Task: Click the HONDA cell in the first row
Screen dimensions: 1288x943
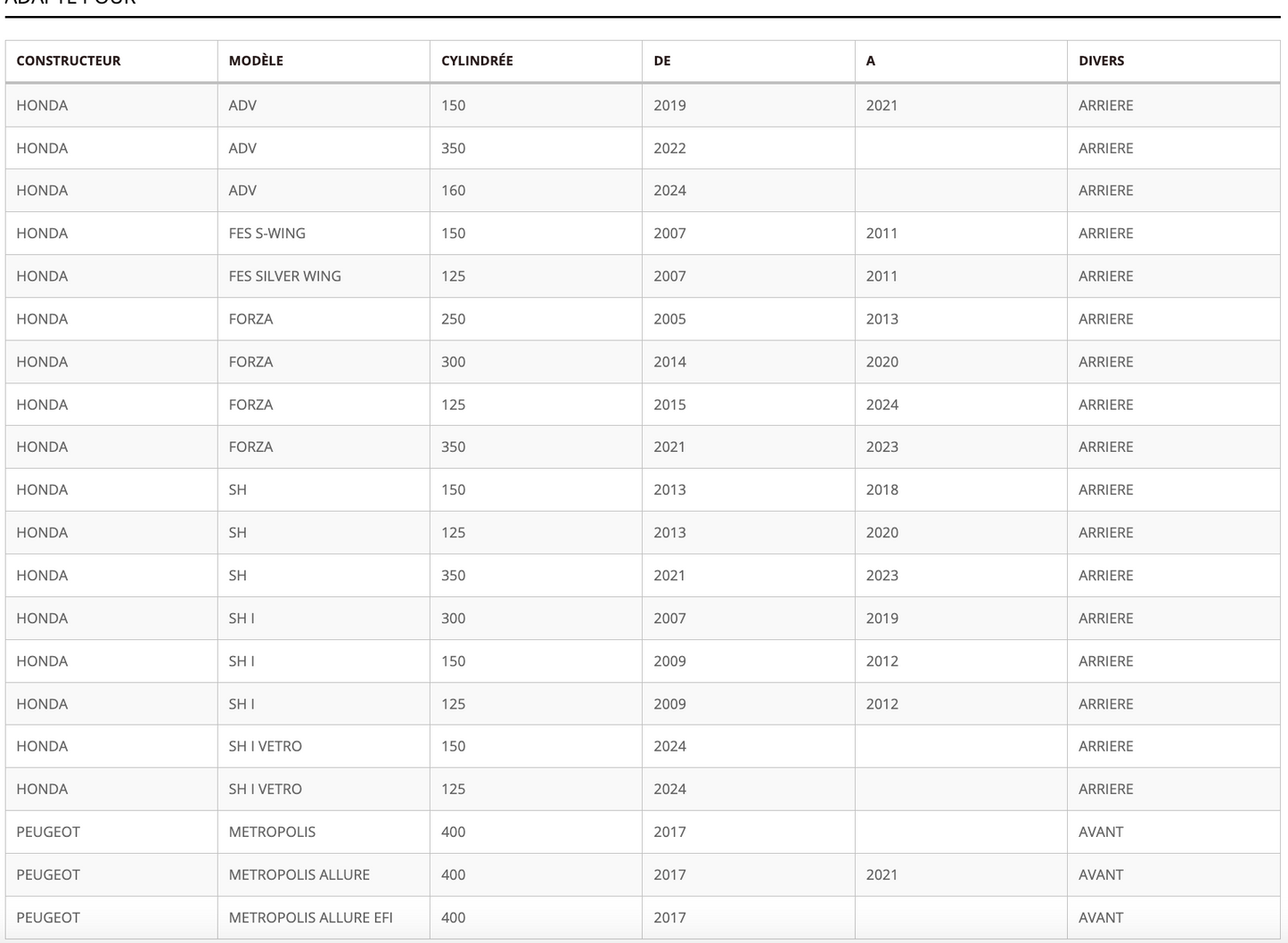Action: click(42, 105)
